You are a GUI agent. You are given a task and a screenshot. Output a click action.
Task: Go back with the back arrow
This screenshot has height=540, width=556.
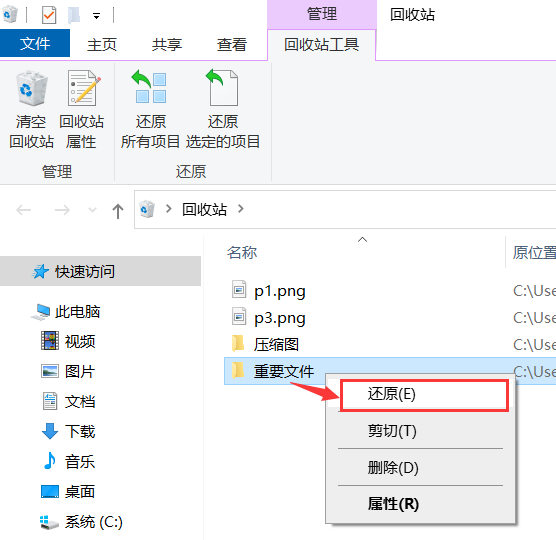coord(24,210)
